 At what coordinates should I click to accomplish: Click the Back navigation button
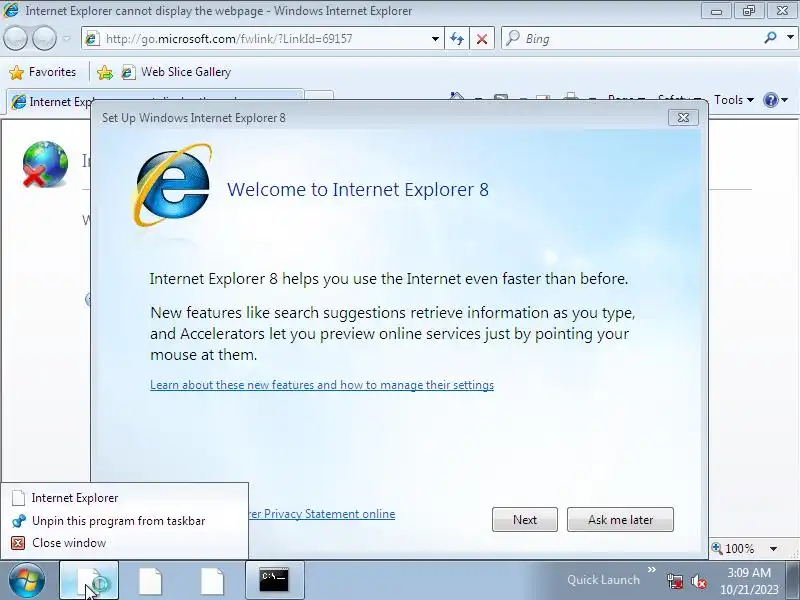15,38
